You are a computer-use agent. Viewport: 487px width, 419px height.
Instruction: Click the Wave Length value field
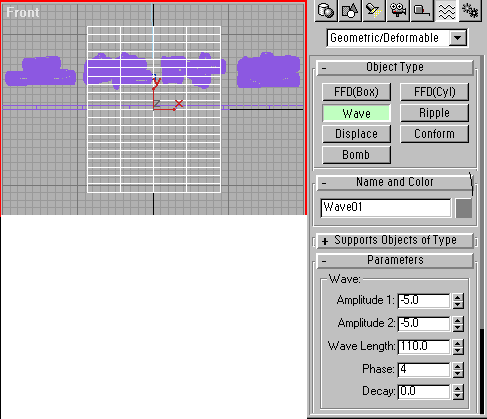click(x=424, y=346)
